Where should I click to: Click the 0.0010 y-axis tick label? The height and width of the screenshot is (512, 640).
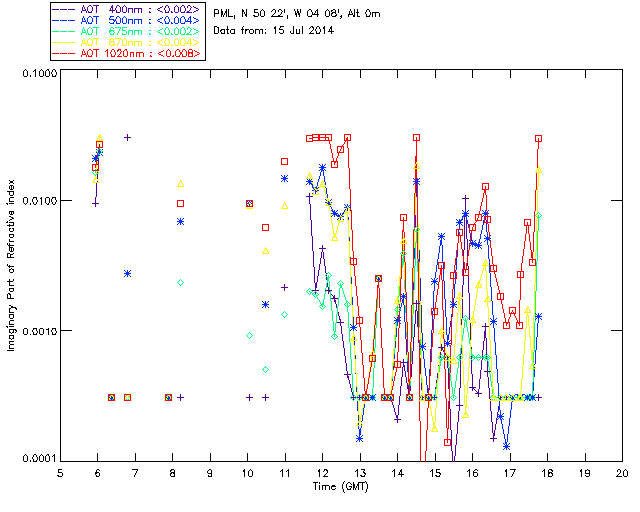coord(36,331)
